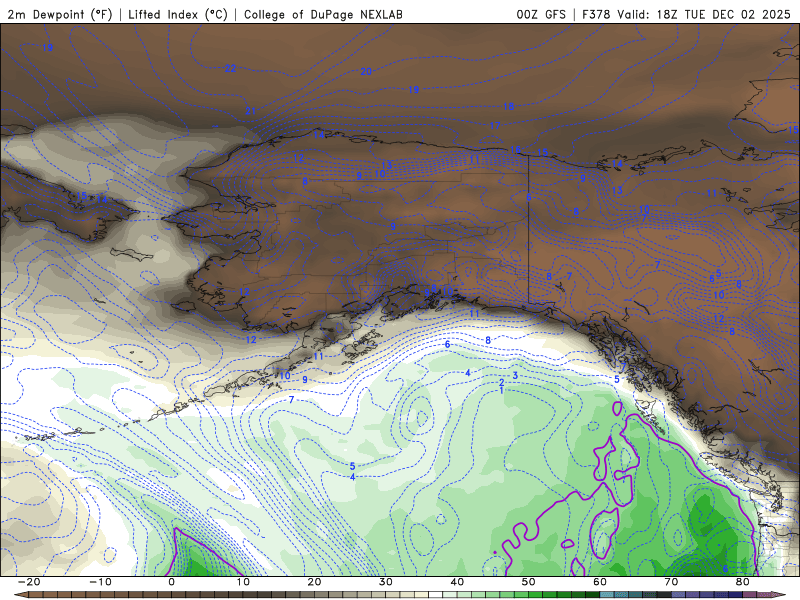Click the "2m Dewpoint (°F)" title text
800x600 pixels.
59,14
